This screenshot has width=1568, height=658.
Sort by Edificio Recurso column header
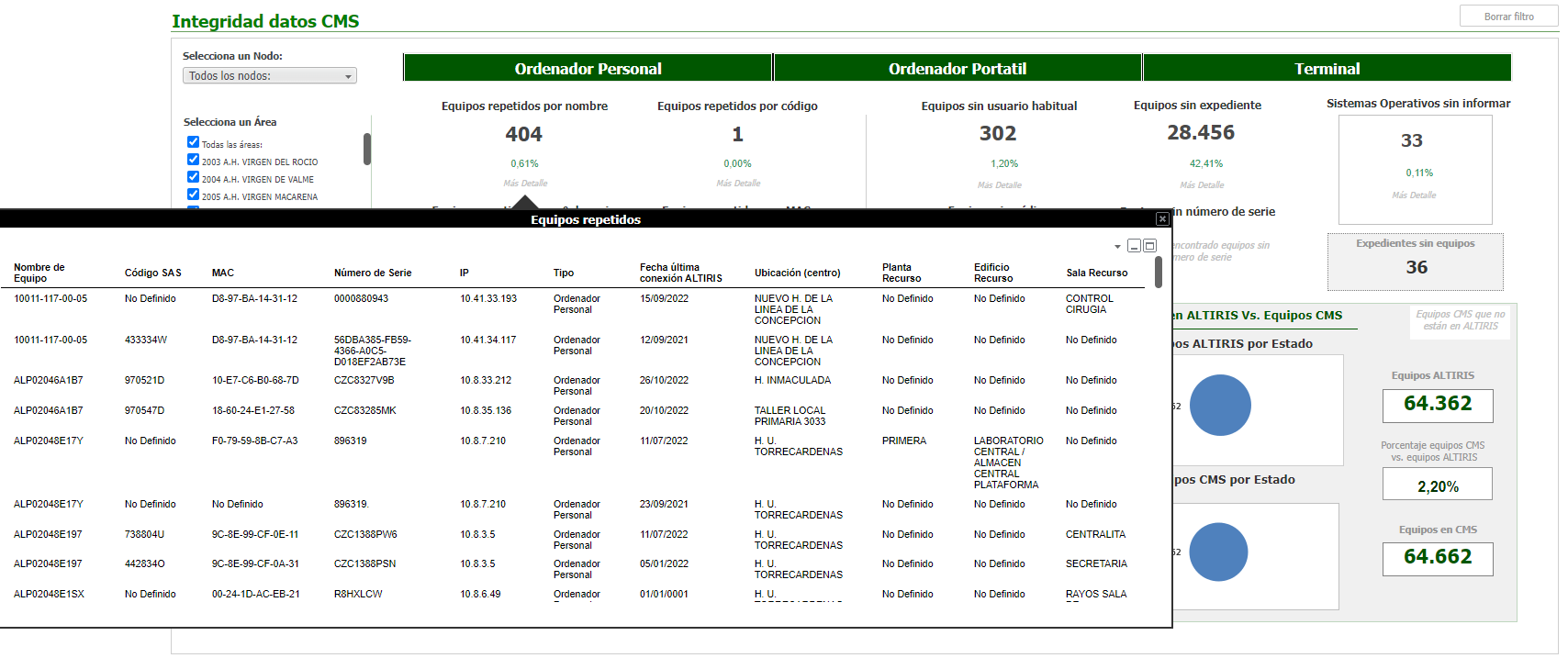click(x=993, y=273)
